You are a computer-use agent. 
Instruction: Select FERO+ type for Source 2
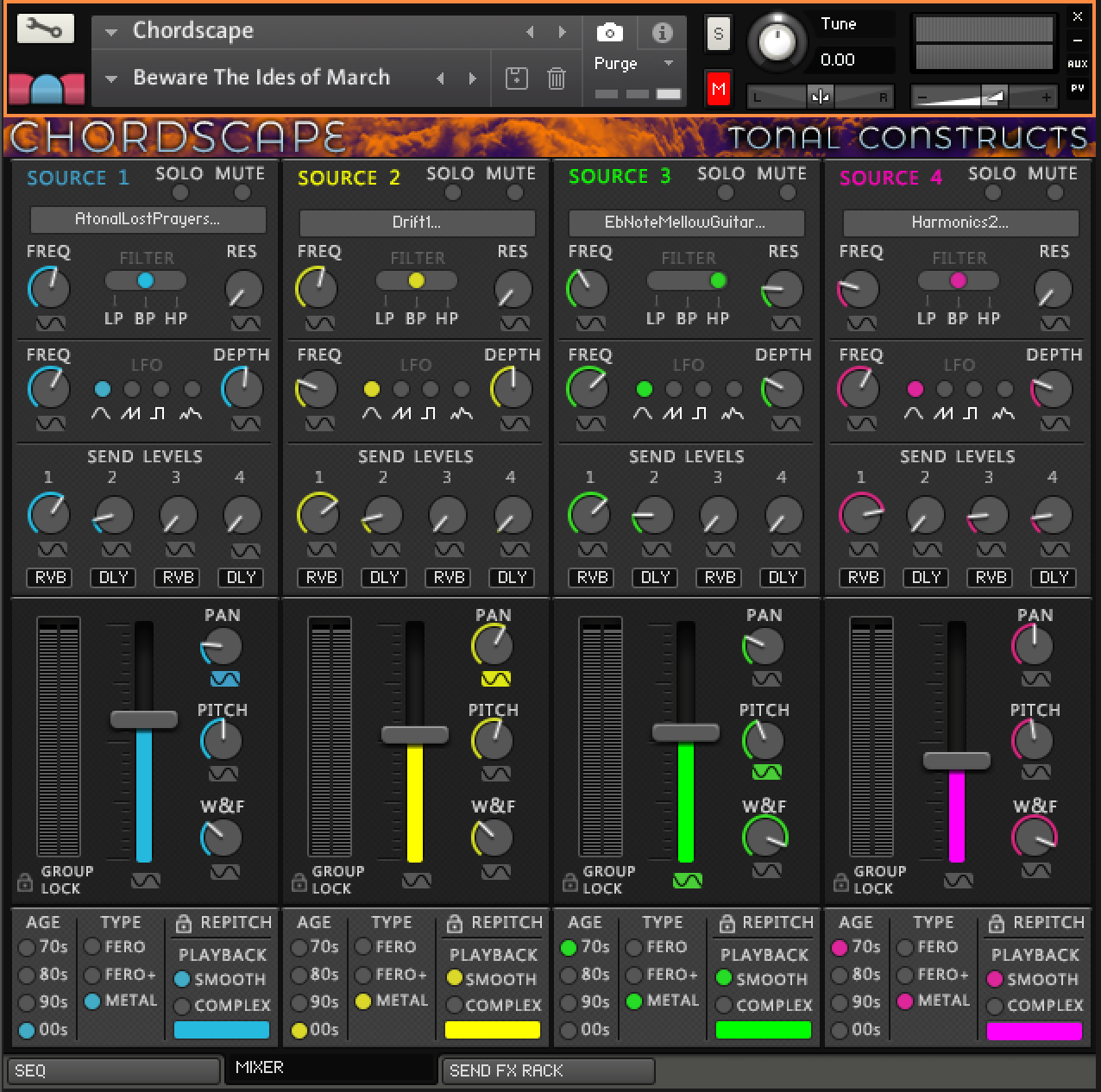point(363,976)
